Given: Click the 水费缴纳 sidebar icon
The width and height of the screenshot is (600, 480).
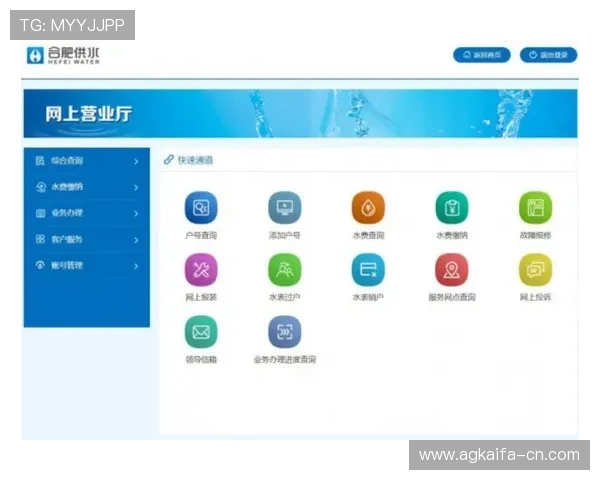Looking at the screenshot, I should coord(41,187).
